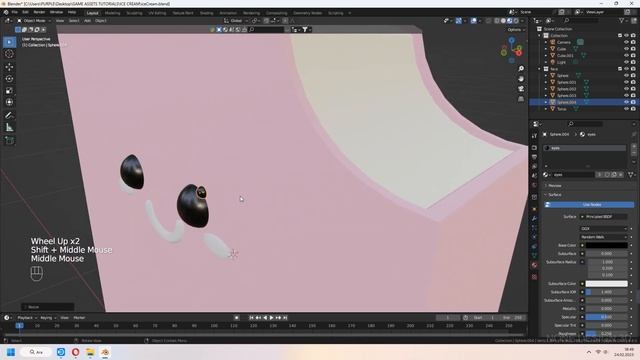
Task: Open the World properties tab
Action: [x=534, y=186]
